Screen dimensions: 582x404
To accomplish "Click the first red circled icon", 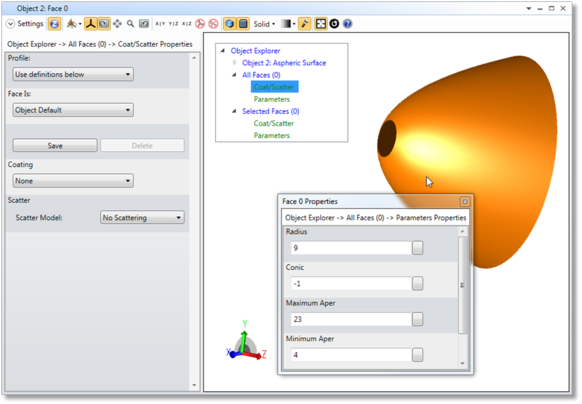I will [200, 24].
